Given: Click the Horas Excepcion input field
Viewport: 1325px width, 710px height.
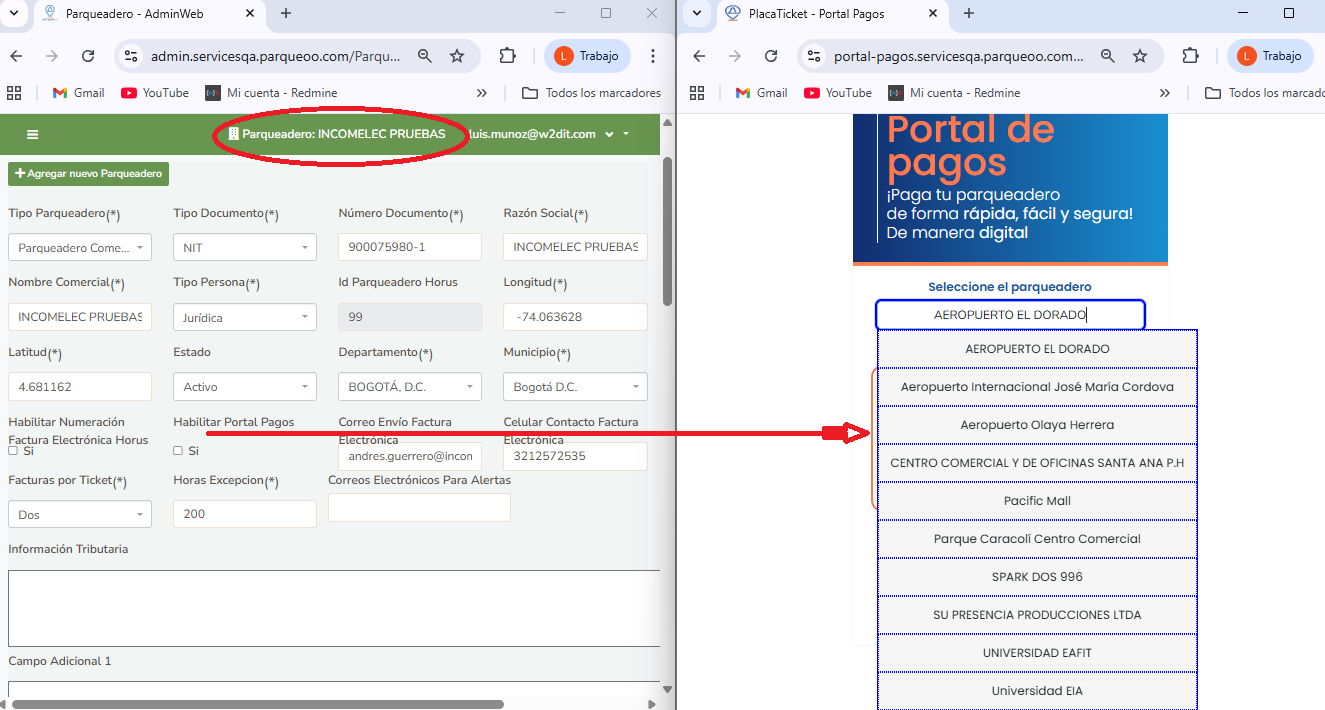Looking at the screenshot, I should click(244, 514).
